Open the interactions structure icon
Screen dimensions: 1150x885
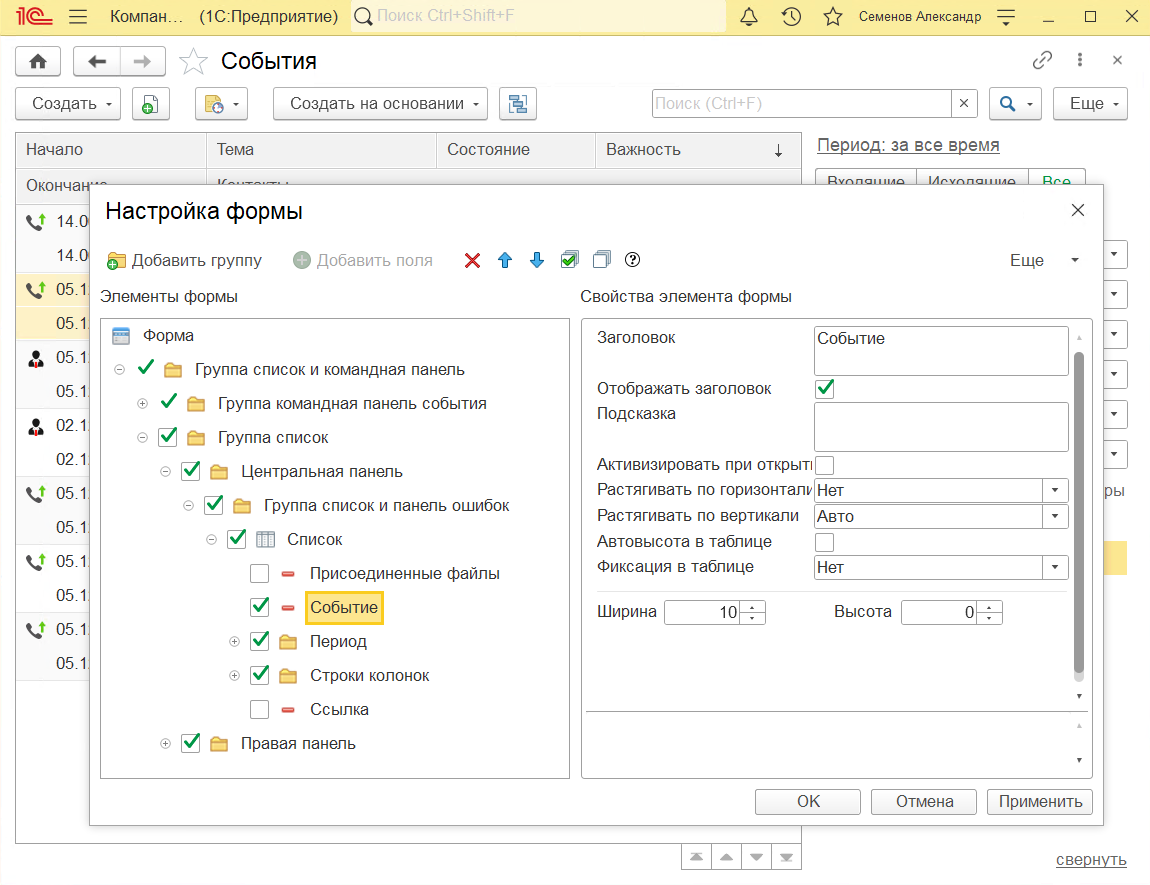coord(518,104)
